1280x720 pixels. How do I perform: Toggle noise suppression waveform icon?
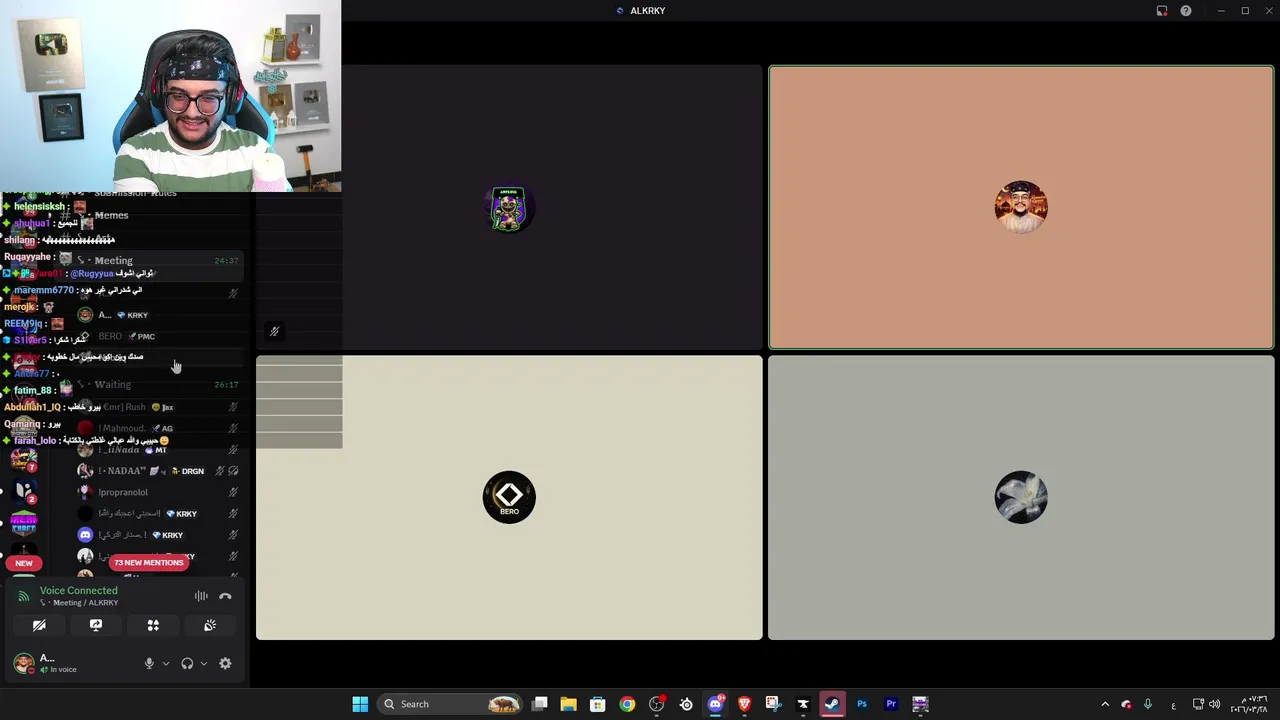click(x=201, y=596)
